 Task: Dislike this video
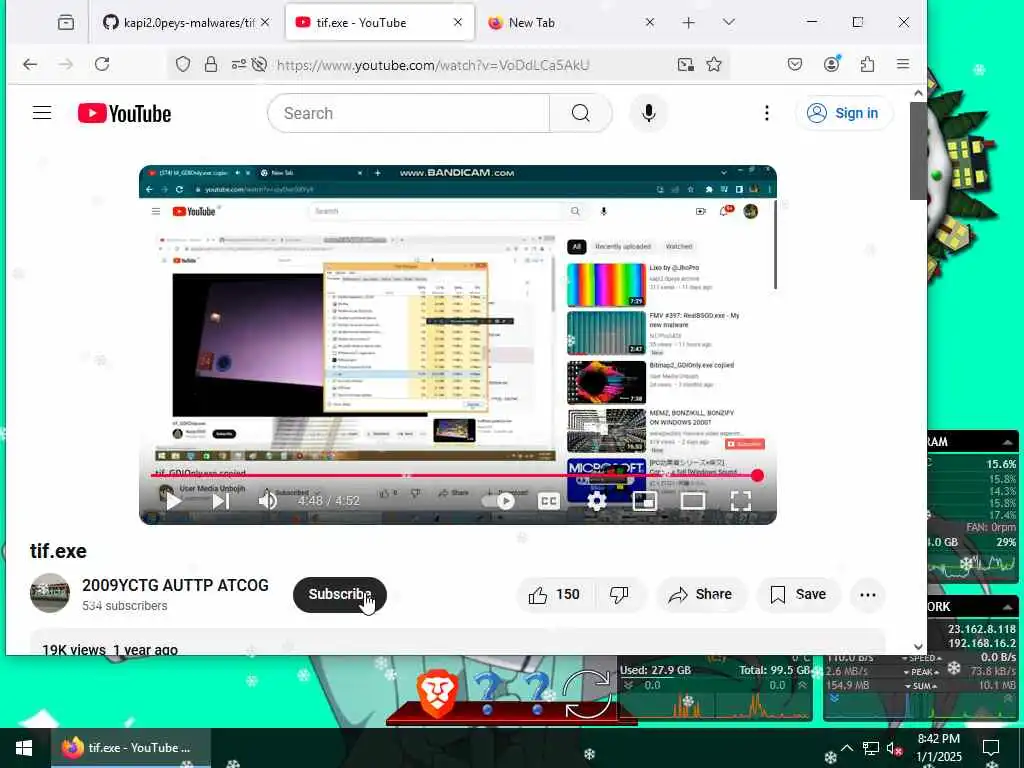click(x=619, y=595)
